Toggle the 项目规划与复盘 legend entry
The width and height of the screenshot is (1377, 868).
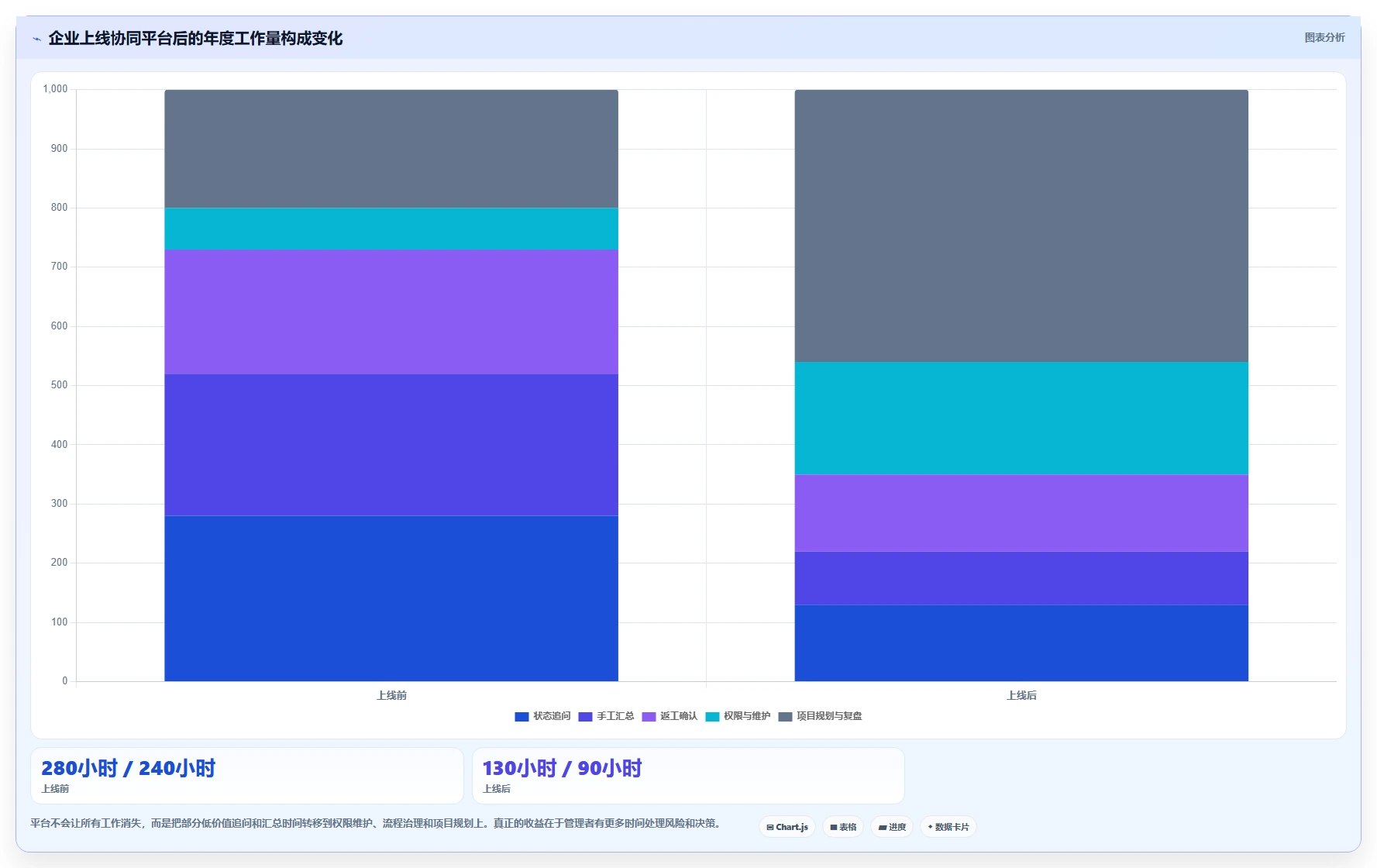point(820,716)
